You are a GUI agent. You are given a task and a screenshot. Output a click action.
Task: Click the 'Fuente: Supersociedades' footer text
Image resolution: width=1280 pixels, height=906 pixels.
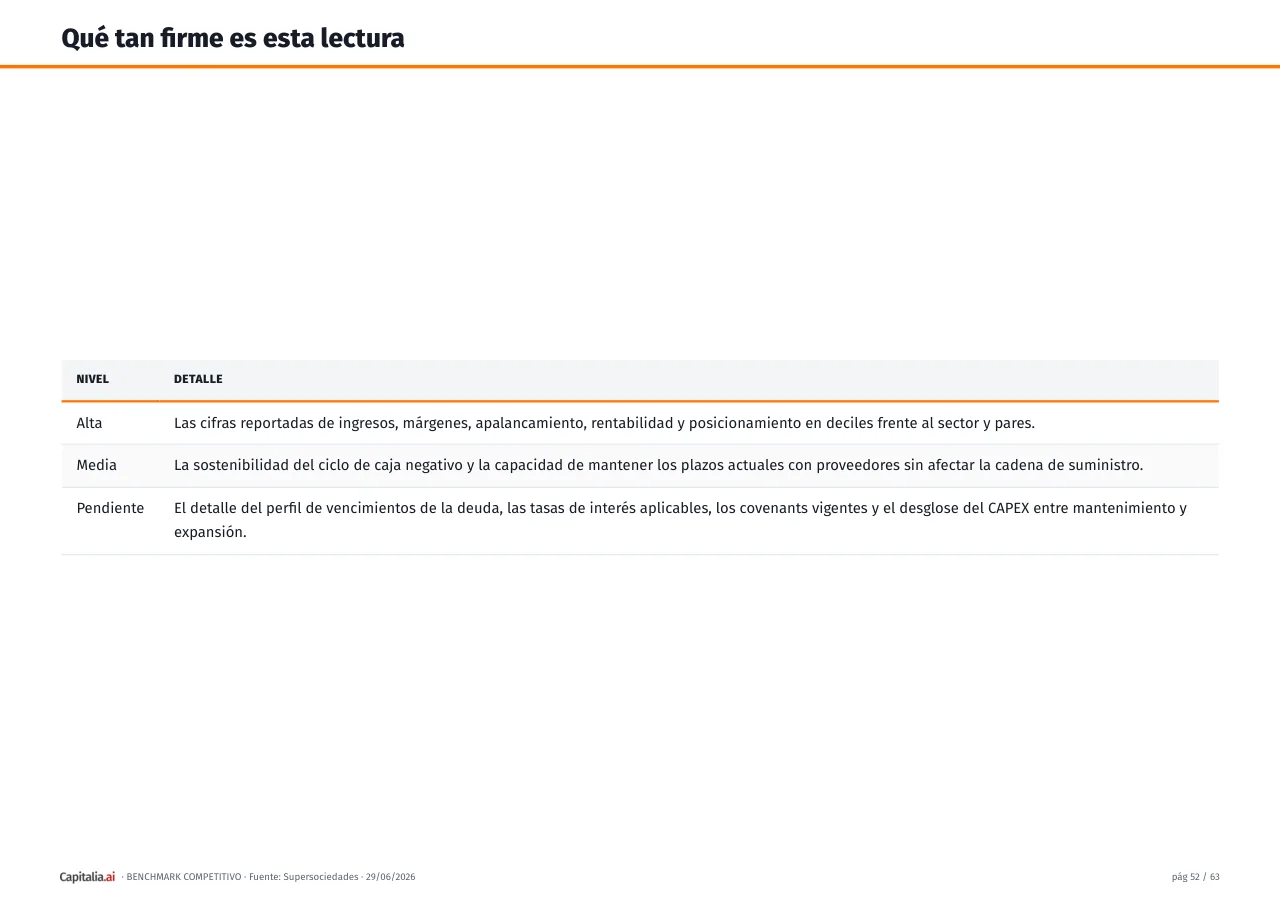tap(304, 877)
